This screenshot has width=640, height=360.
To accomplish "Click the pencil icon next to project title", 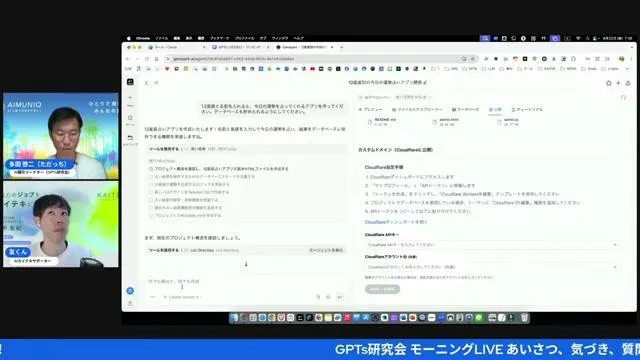I will [x=425, y=82].
